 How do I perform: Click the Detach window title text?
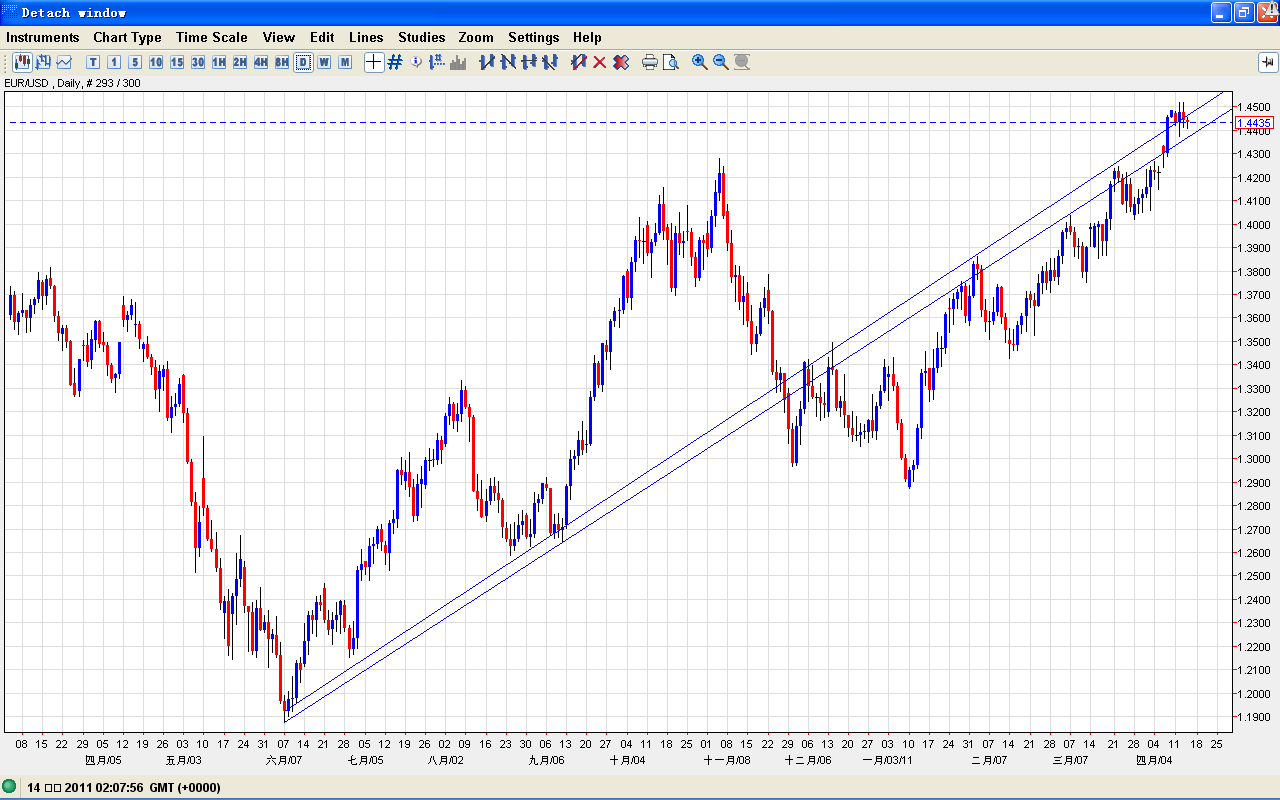click(x=74, y=13)
